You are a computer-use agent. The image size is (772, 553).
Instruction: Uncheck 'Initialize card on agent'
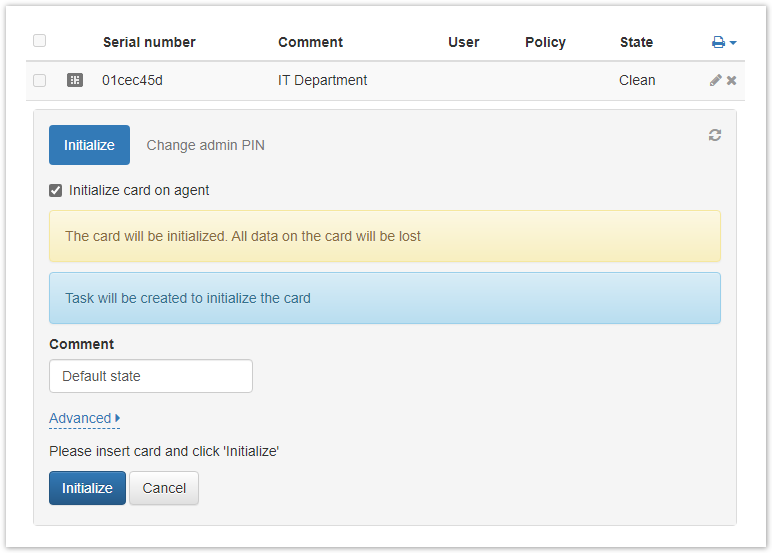pos(56,190)
